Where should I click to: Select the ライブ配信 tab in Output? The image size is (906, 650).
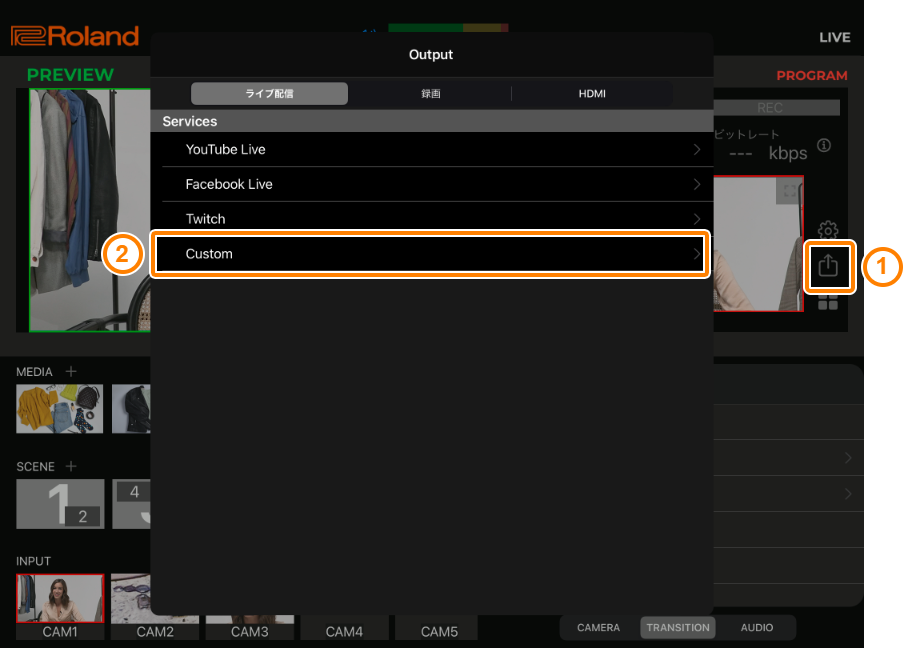point(269,94)
